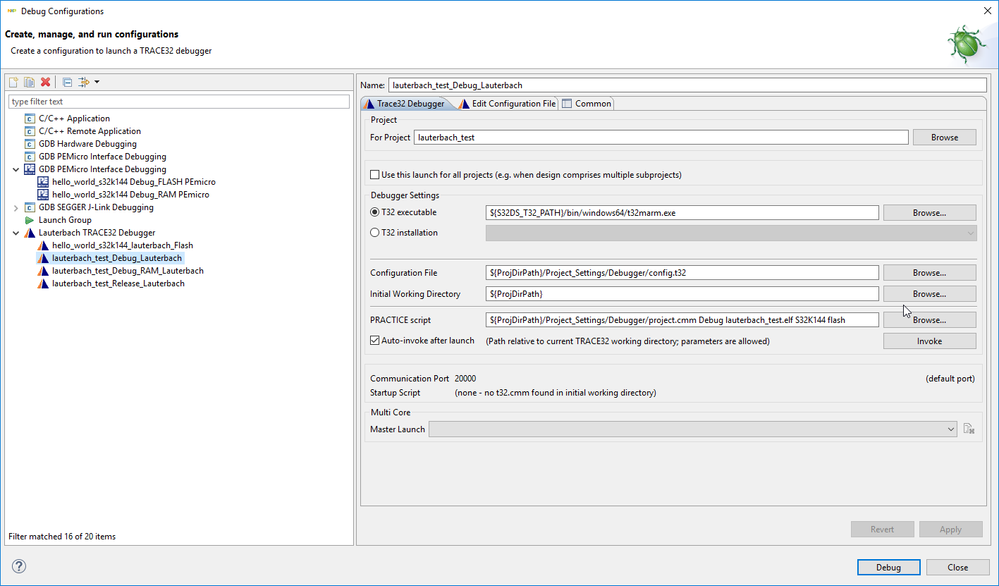
Task: Click the For Project text field
Action: 661,138
